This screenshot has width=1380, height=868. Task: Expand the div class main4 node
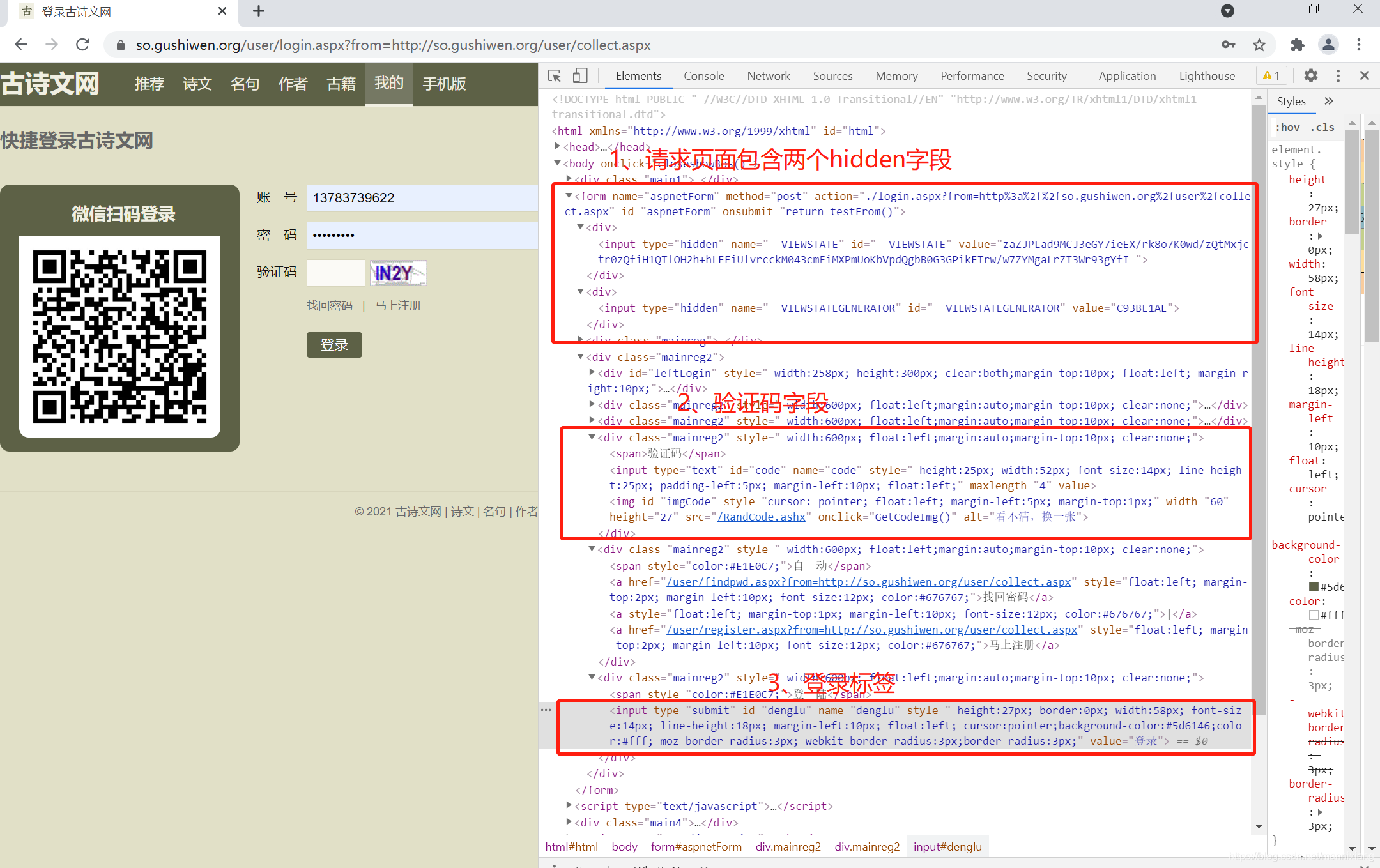pyautogui.click(x=569, y=822)
